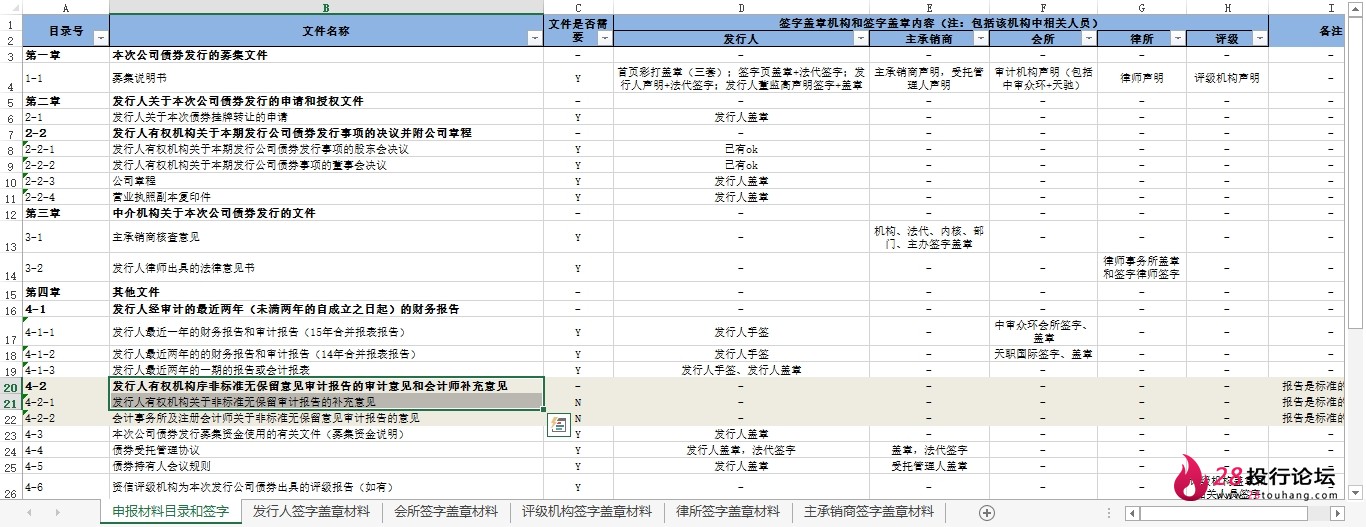Click the 签字盖章机构和签字盖章内容 merged header cell
1366x527 pixels.
pos(940,22)
